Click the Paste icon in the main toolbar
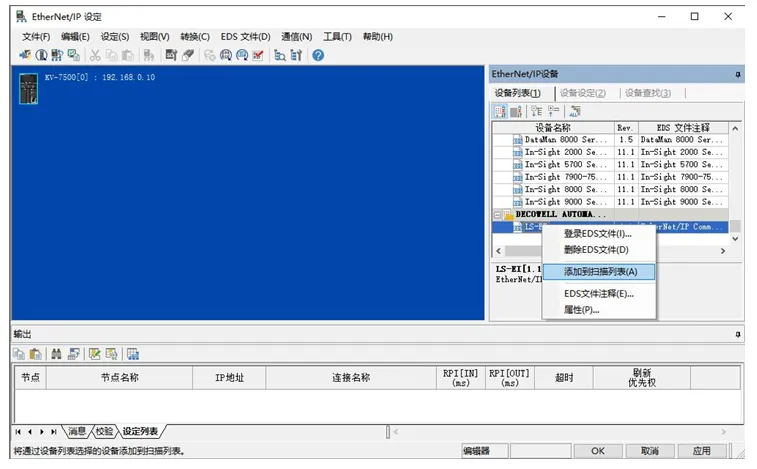Screen dimensions: 757x469 pos(127,56)
